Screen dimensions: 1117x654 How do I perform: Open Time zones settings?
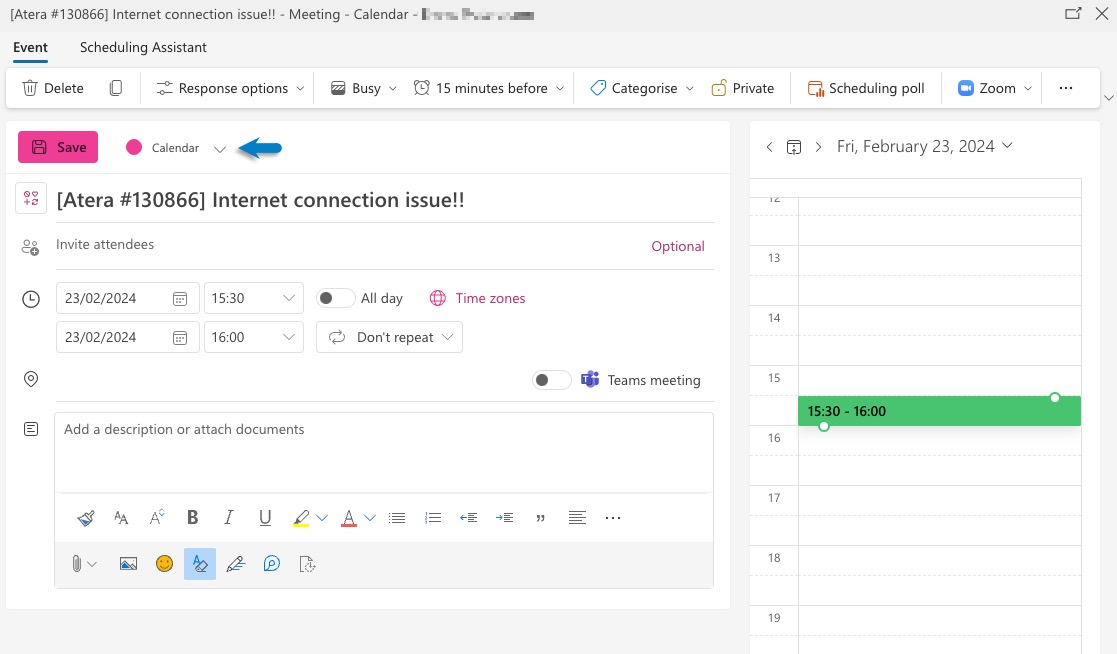pos(477,299)
